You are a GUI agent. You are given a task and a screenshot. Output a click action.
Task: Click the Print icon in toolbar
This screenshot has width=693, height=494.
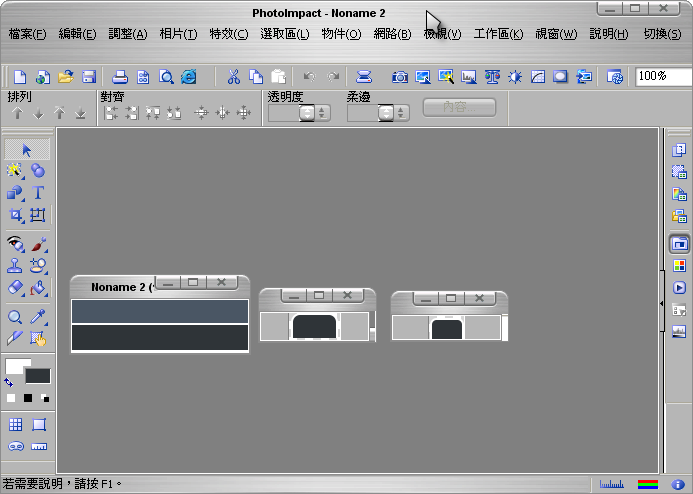pyautogui.click(x=120, y=77)
